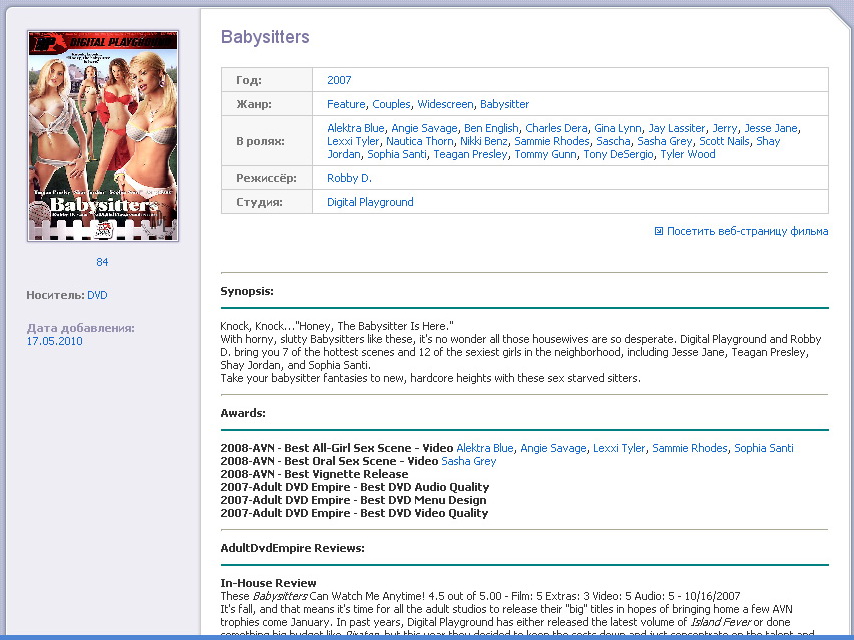The width and height of the screenshot is (854, 640).
Task: Open Alektra Blue in the cast list
Action: (x=356, y=128)
